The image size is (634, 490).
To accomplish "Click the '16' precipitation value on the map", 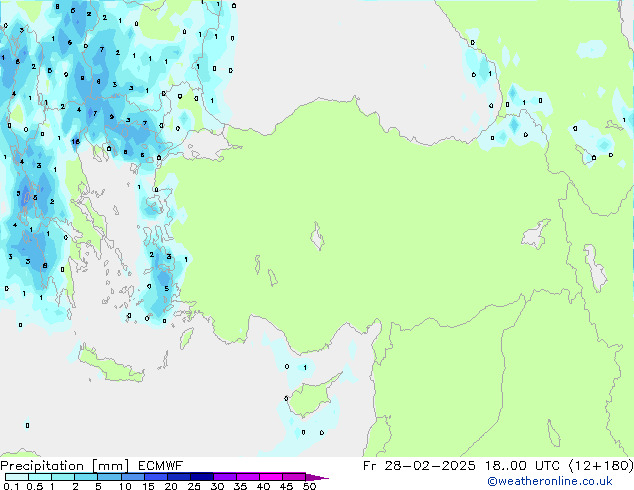I will click(76, 142).
